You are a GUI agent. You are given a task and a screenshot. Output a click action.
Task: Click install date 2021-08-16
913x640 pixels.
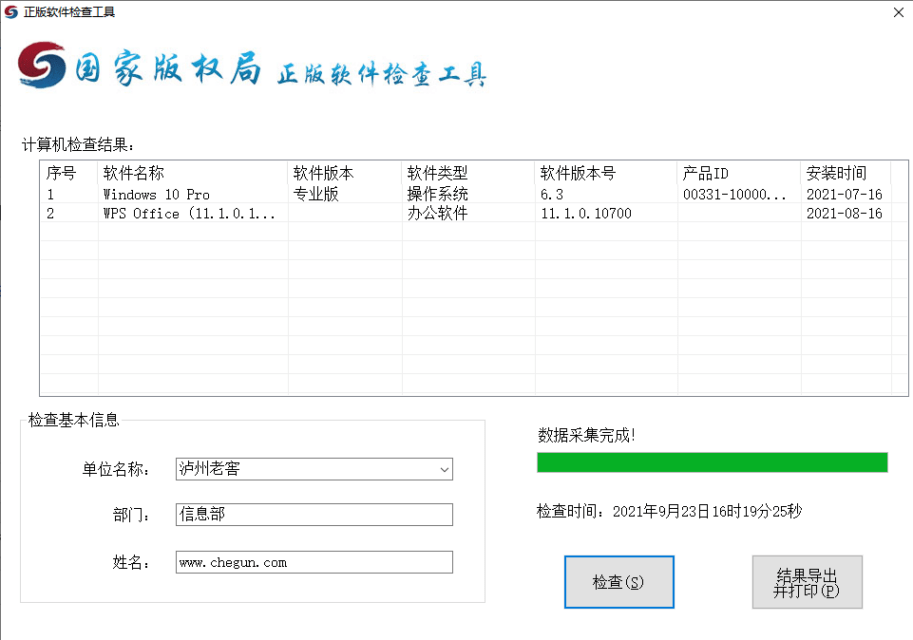coord(844,214)
